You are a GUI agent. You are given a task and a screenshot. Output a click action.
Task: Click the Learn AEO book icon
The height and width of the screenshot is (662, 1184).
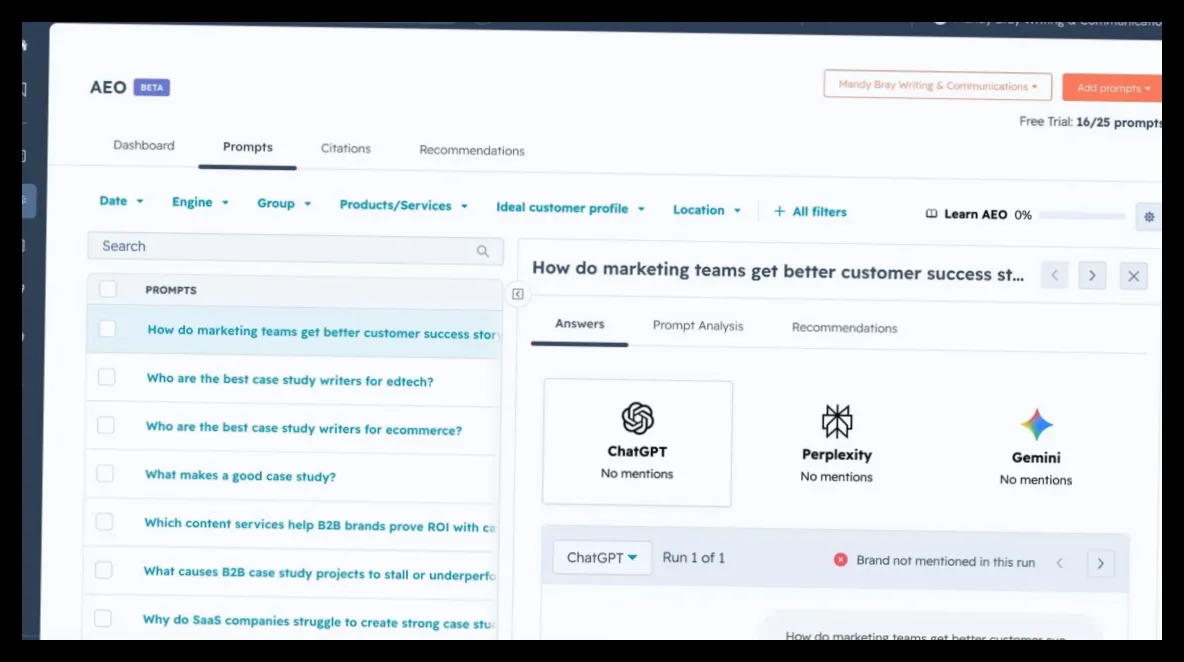[x=932, y=214]
